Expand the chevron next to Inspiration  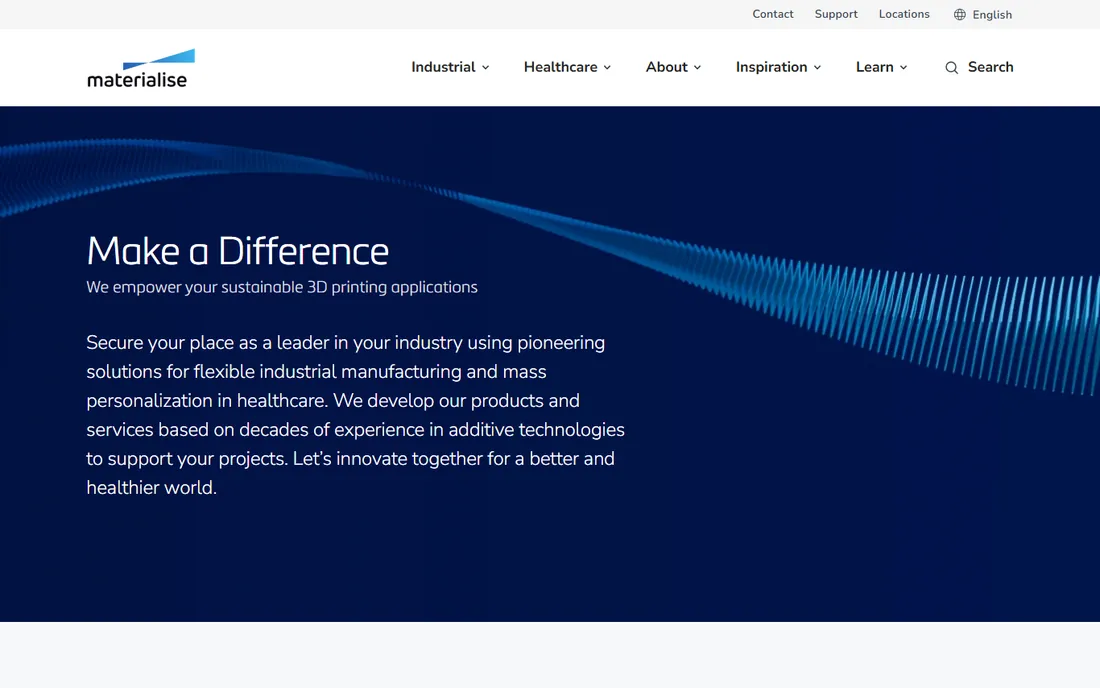pos(817,67)
